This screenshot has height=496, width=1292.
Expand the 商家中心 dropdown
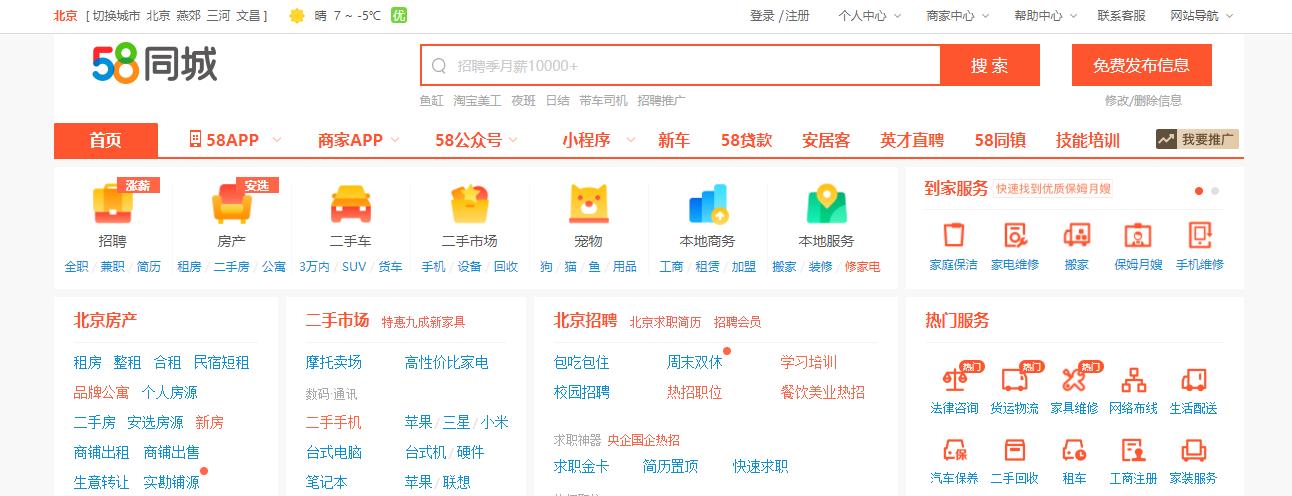click(x=957, y=16)
